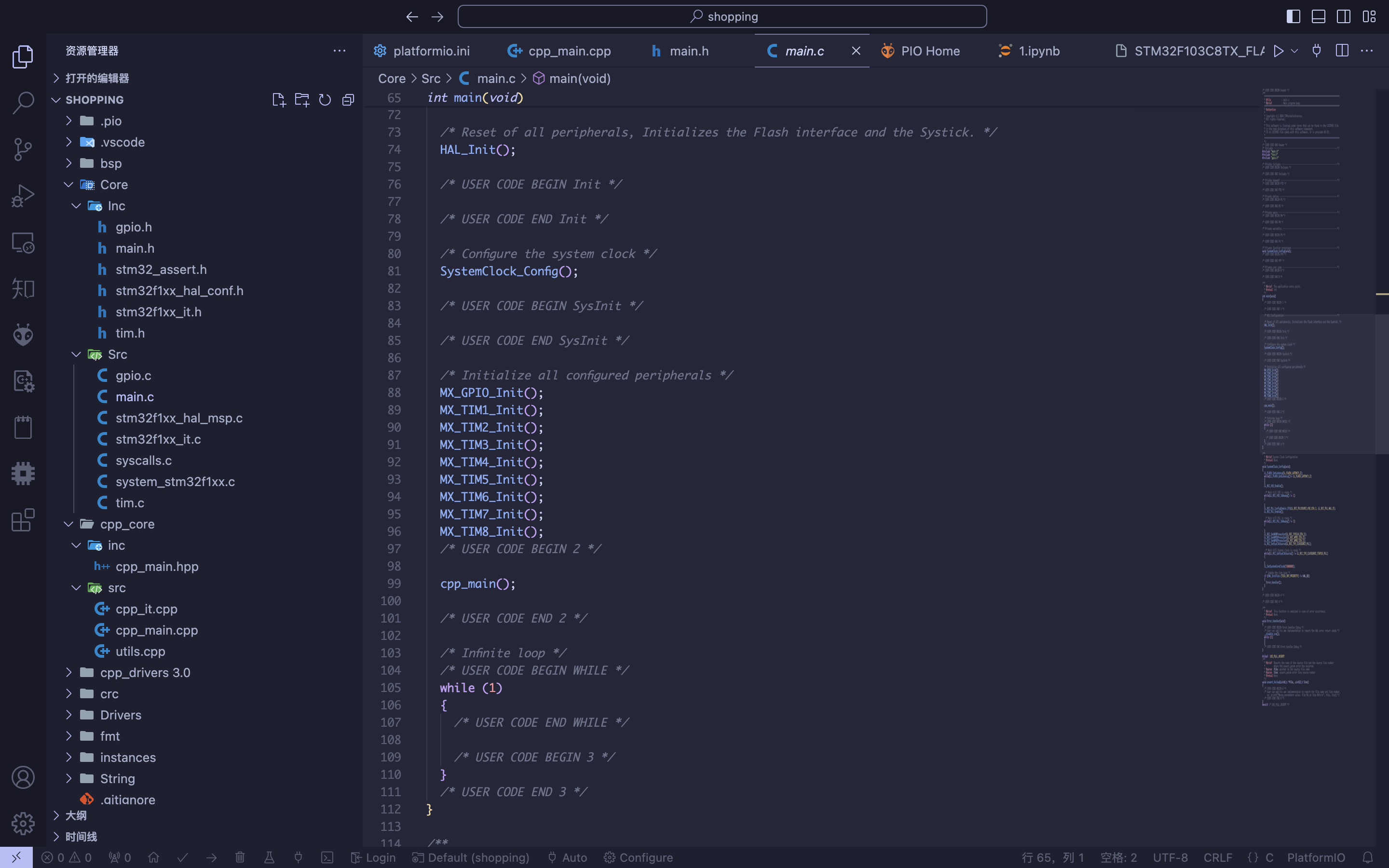Open the Run and Debug view
1389x868 pixels.
23,196
